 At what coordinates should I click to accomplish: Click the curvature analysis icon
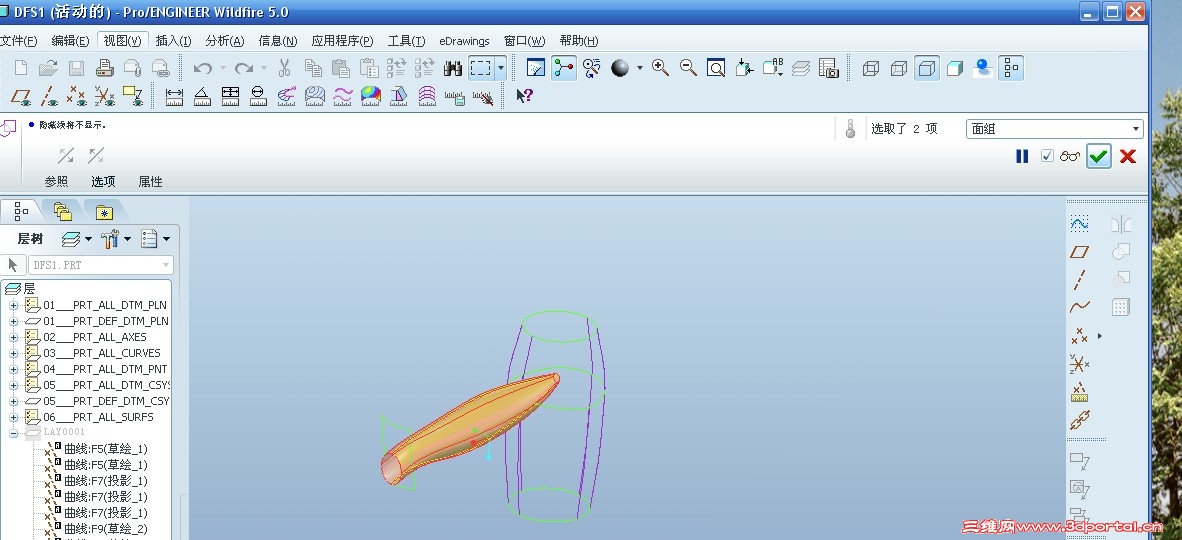click(x=286, y=96)
